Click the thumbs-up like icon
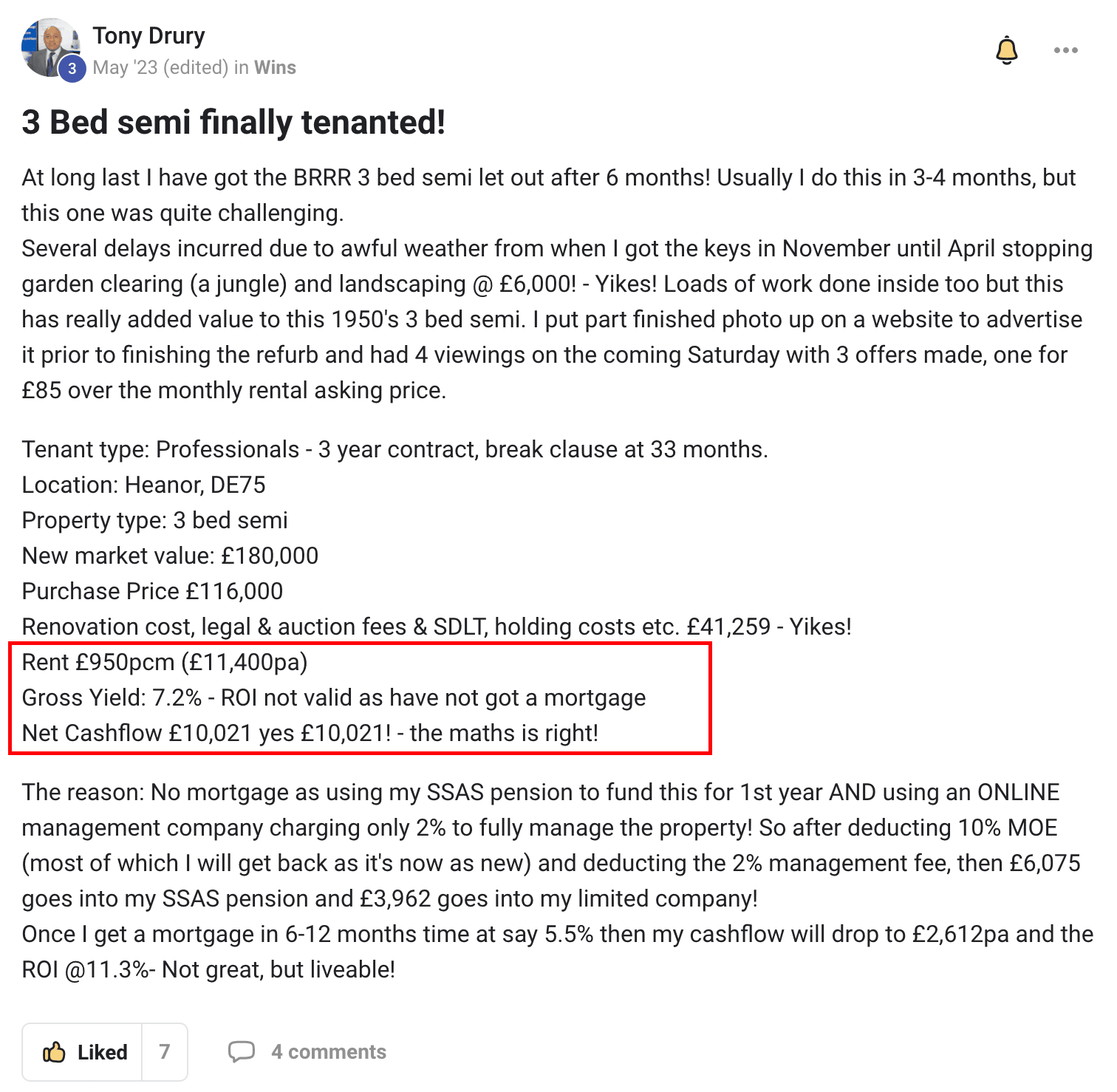This screenshot has height=1092, width=1117. [54, 1051]
